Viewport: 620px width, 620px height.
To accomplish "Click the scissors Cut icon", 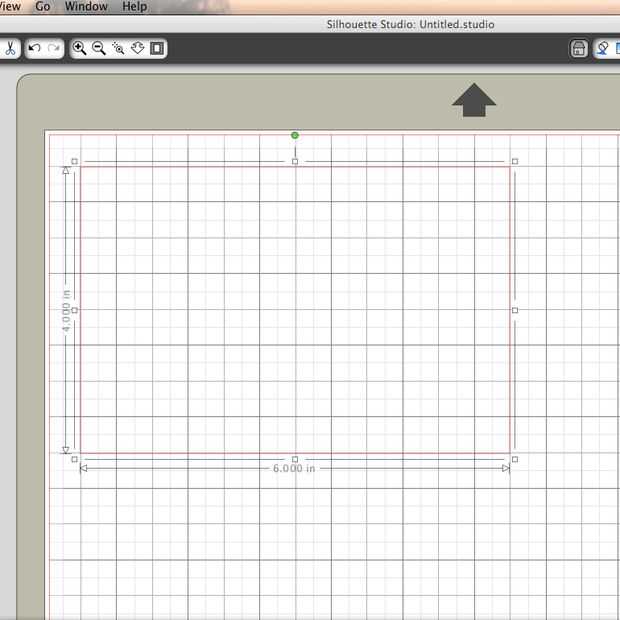I will (10, 48).
